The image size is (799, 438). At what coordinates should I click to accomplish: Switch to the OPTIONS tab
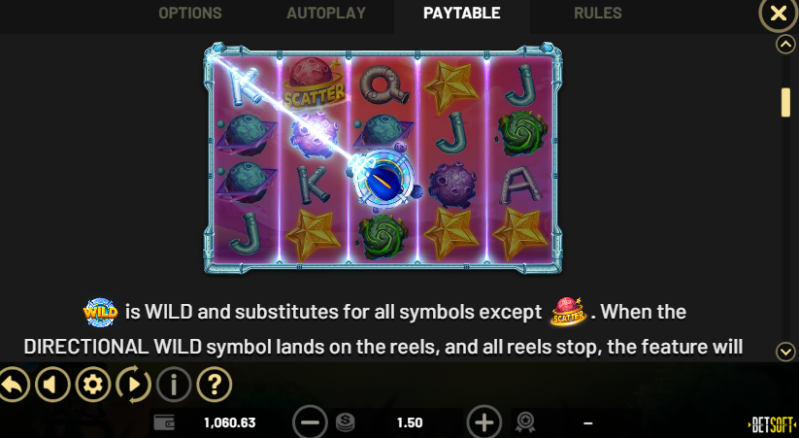coord(190,13)
